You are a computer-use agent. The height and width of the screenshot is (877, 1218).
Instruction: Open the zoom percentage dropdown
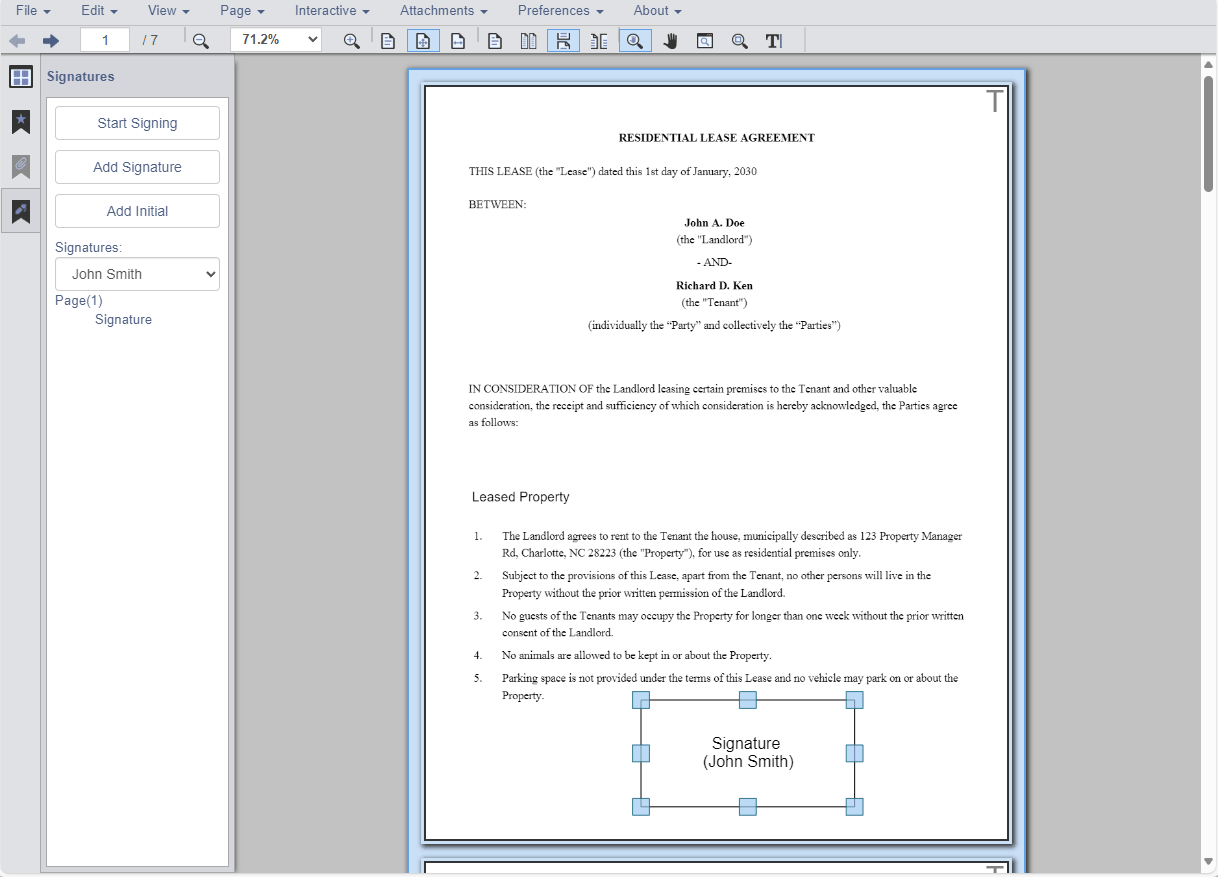(276, 40)
